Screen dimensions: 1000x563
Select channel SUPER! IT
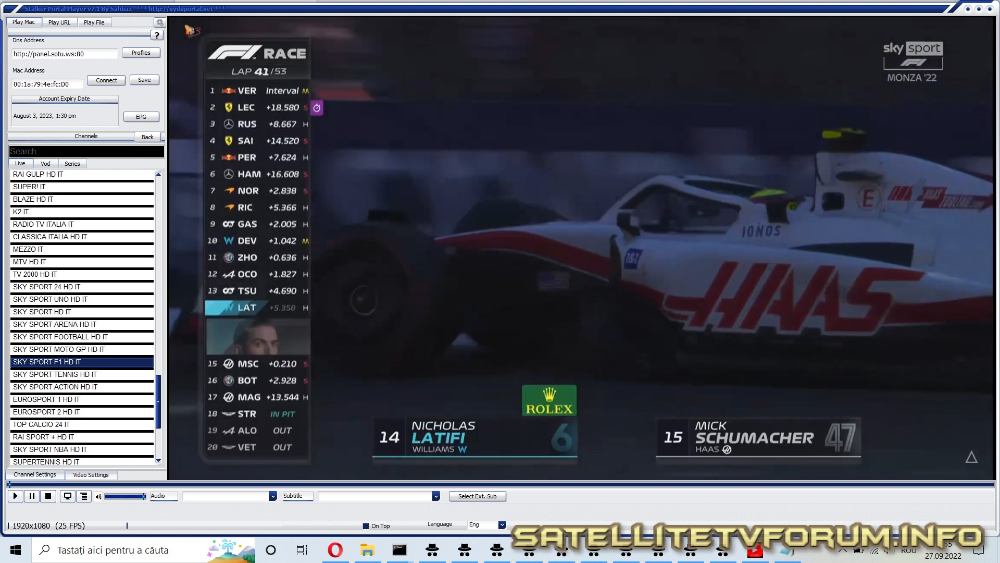click(82, 187)
